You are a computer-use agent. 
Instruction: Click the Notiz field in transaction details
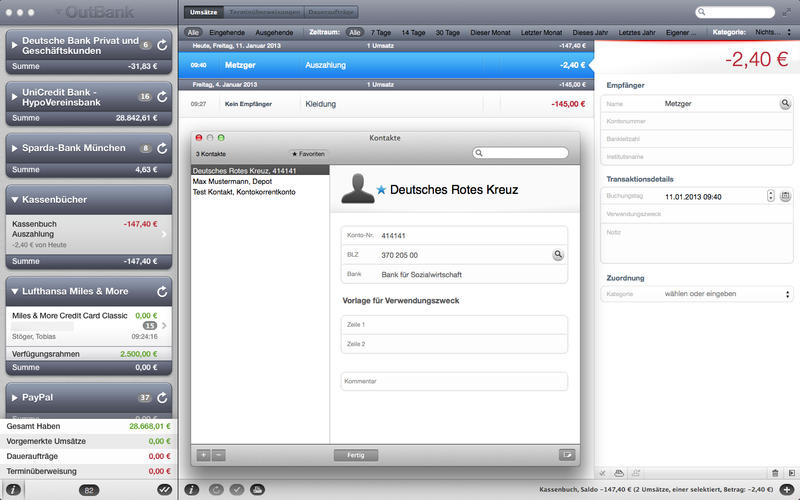click(x=697, y=242)
